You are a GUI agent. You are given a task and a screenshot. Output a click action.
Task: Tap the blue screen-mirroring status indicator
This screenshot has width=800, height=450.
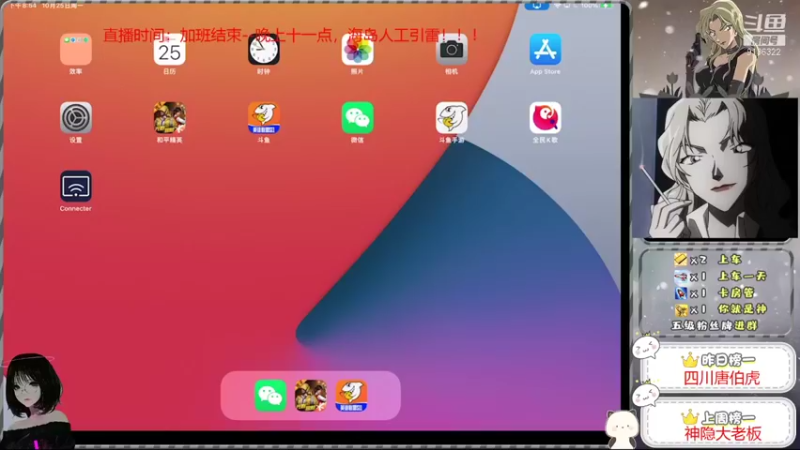click(537, 6)
